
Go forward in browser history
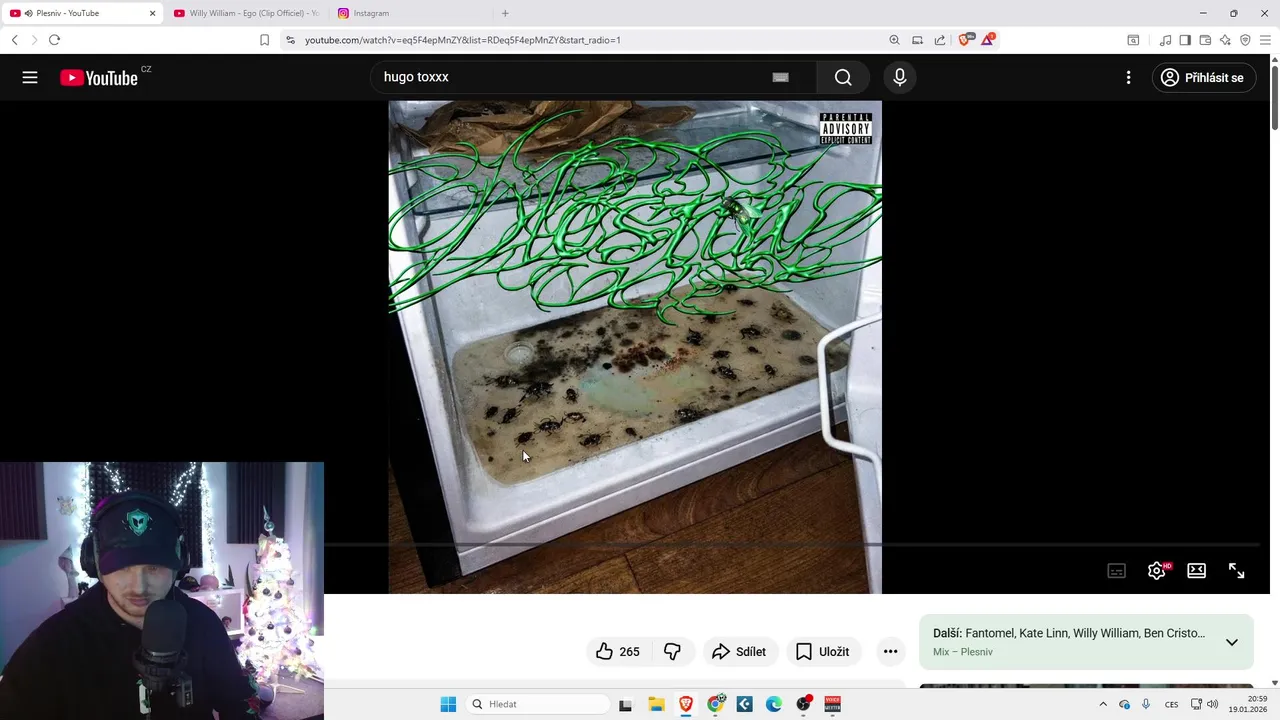pyautogui.click(x=34, y=40)
